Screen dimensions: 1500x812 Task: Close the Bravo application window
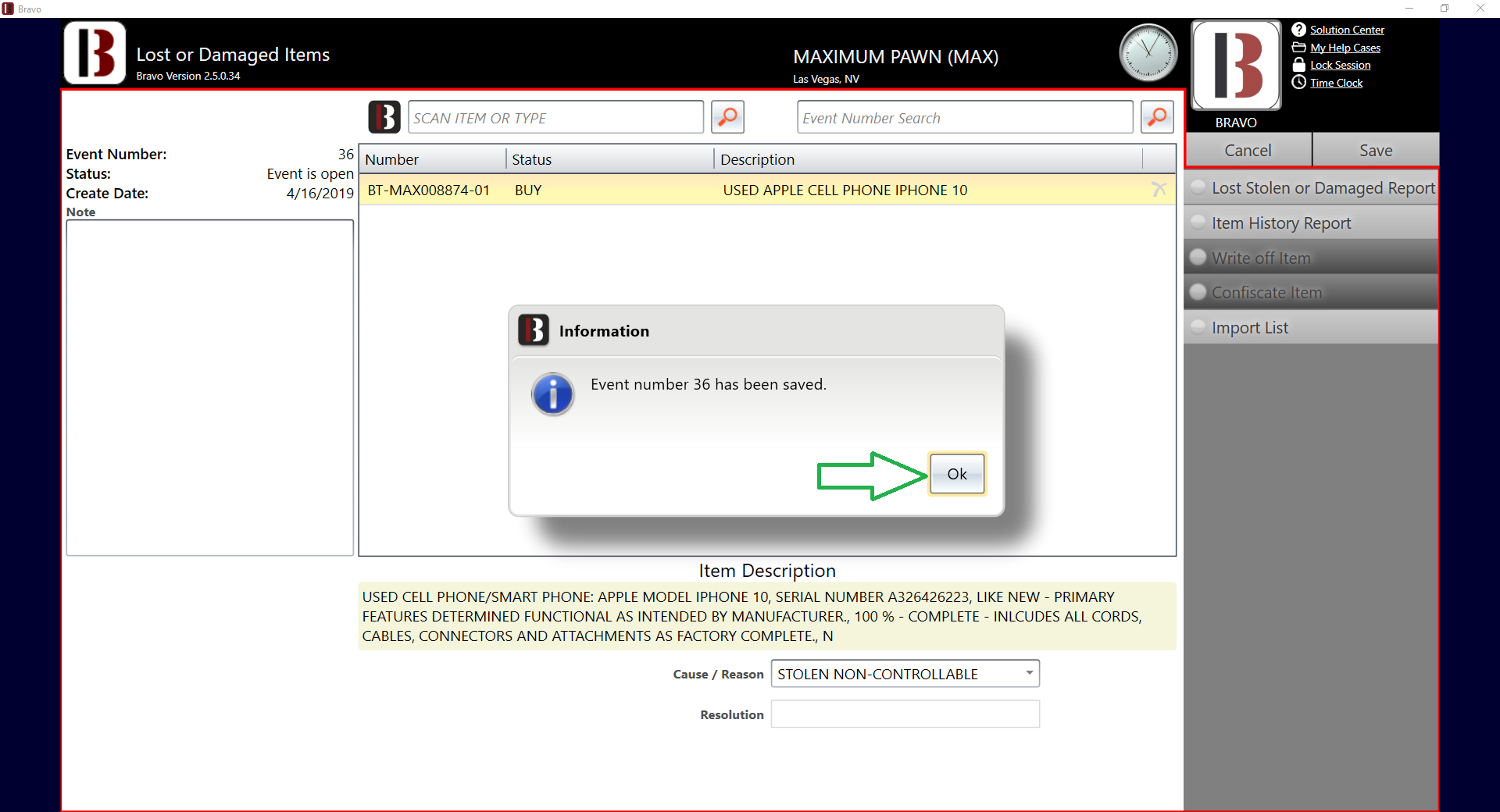[1480, 9]
